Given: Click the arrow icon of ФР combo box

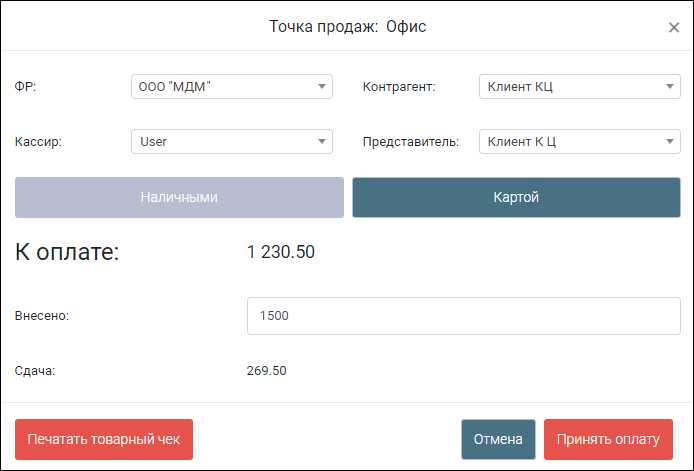Looking at the screenshot, I should [322, 86].
